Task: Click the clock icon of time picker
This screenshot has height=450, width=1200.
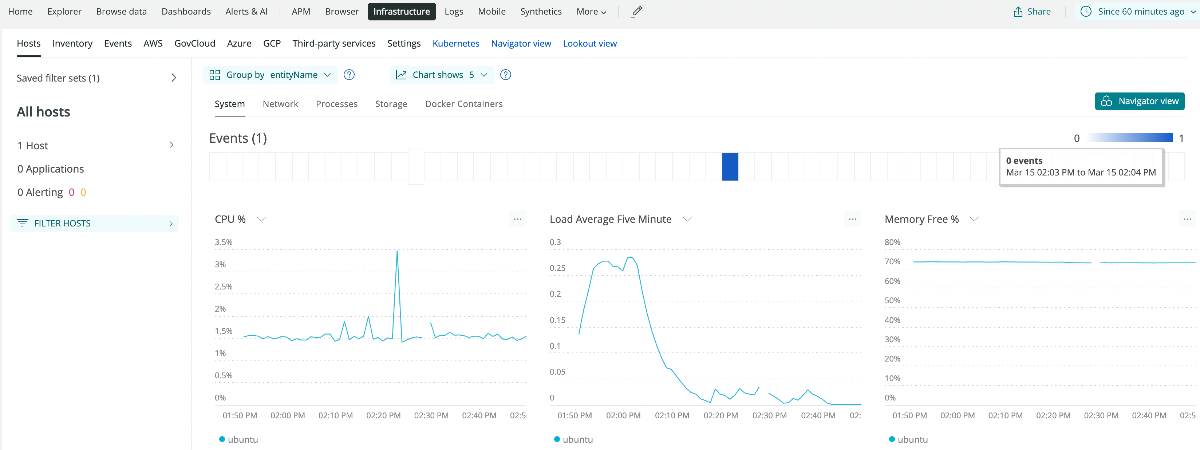Action: click(x=1086, y=12)
